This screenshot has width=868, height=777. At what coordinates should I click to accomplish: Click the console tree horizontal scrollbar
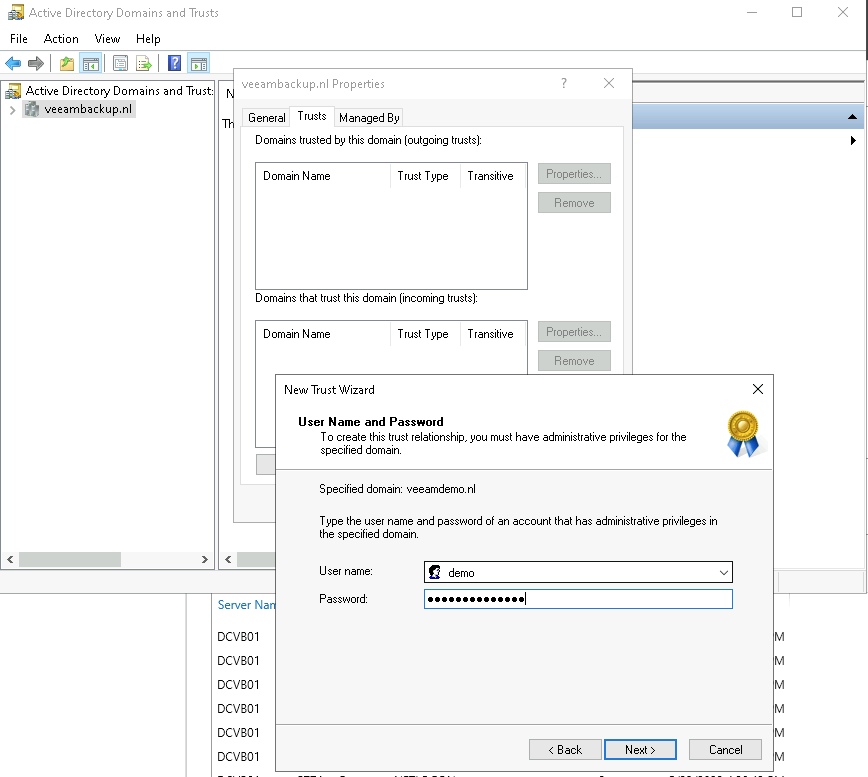pos(107,560)
